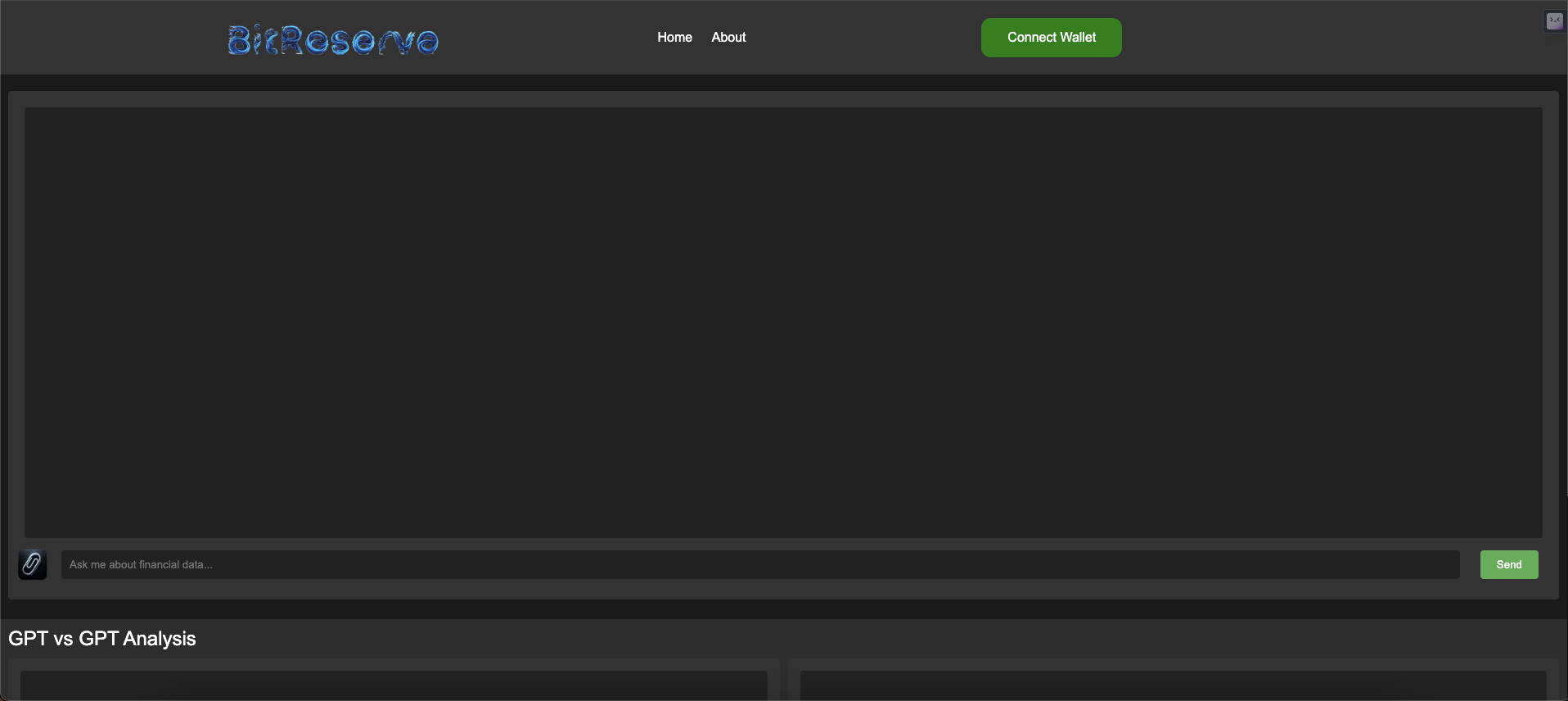Screen dimensions: 1568x701
Task: Click the BitReserve logo
Action: (332, 39)
